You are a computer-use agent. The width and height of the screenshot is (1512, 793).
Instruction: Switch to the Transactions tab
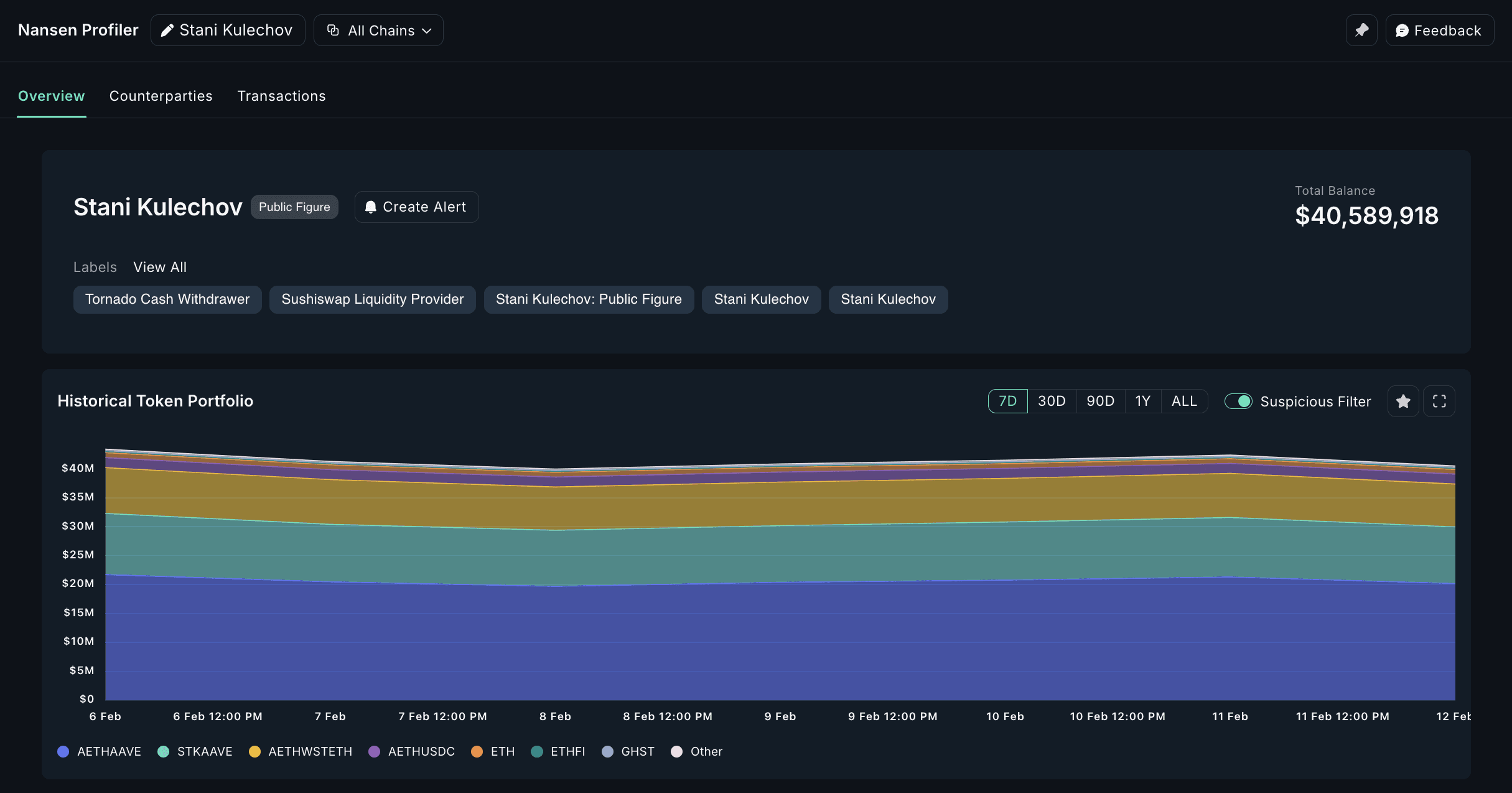pos(281,96)
